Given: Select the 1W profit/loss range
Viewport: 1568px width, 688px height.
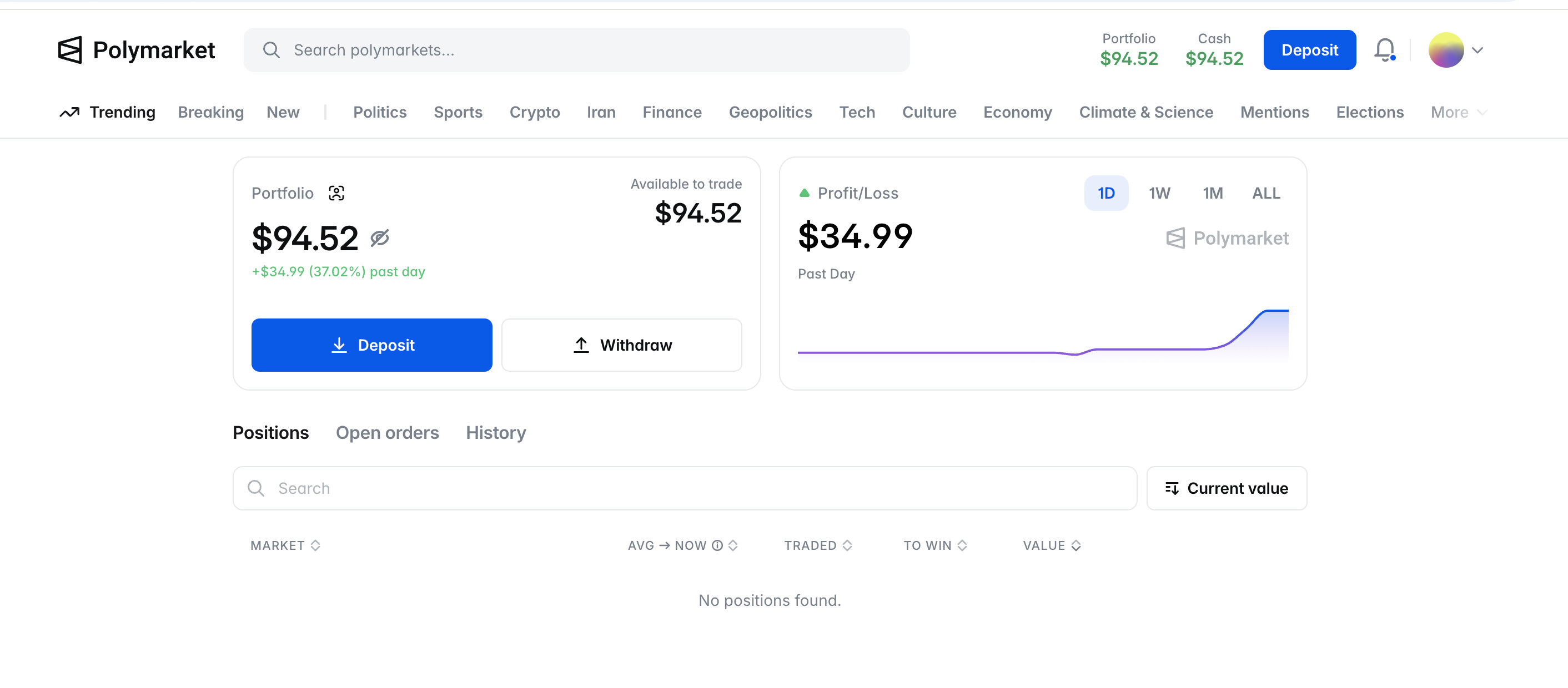Looking at the screenshot, I should point(1159,193).
